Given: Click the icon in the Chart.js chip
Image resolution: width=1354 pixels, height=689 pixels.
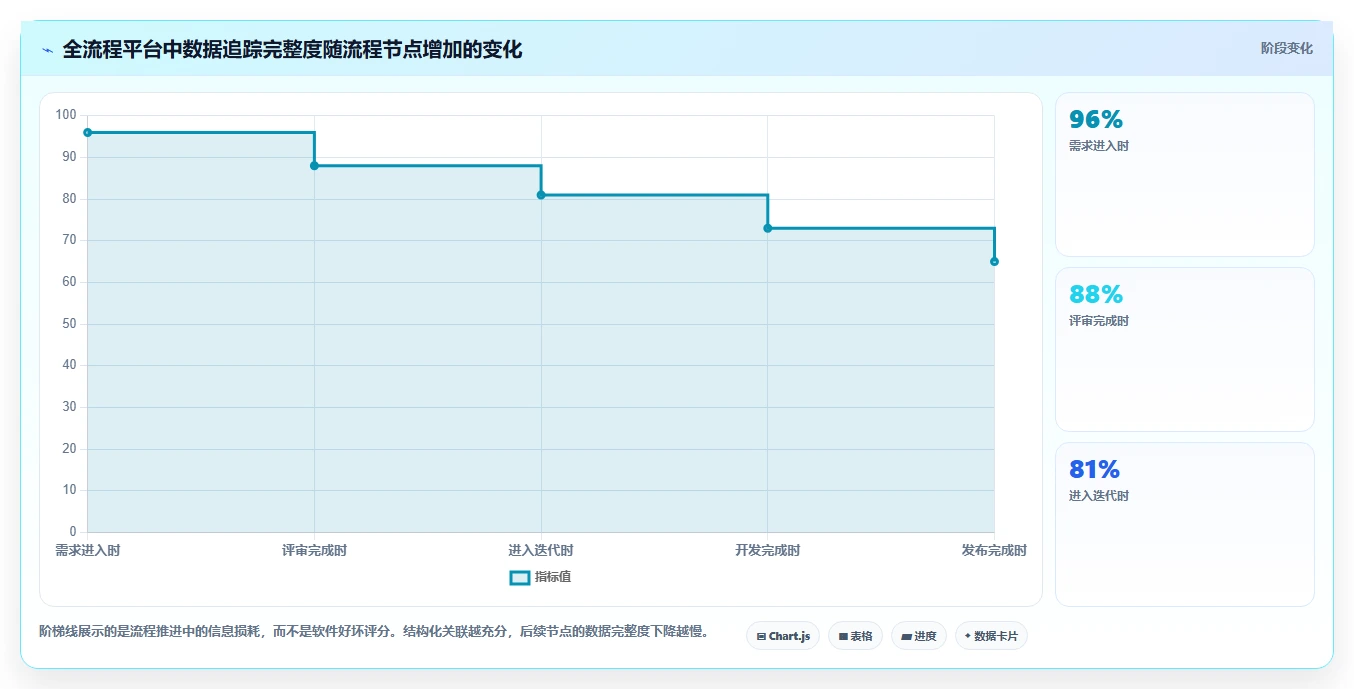Looking at the screenshot, I should pos(761,636).
